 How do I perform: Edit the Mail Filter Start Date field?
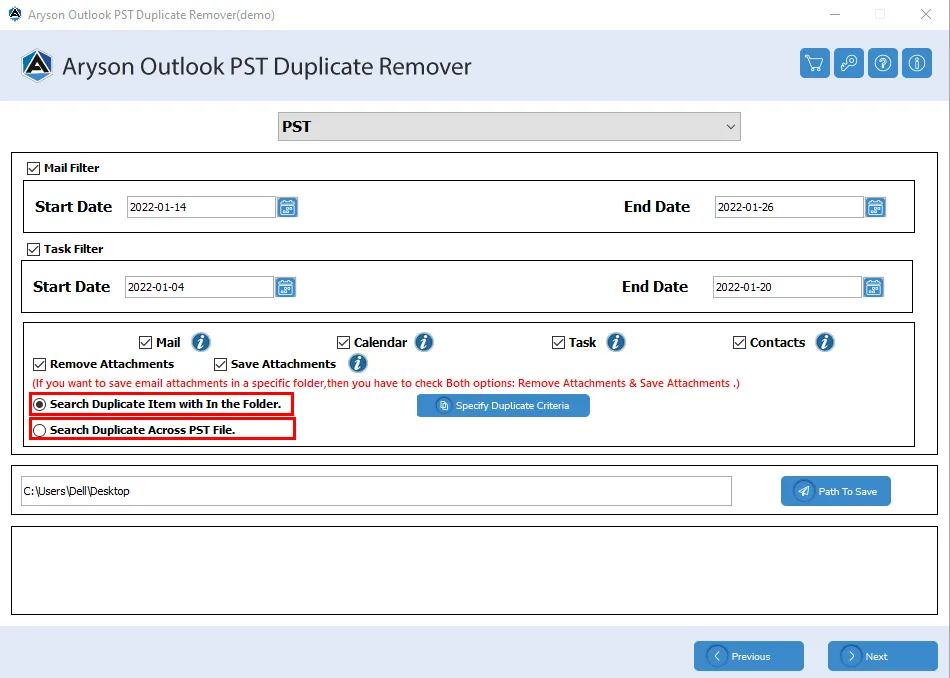[x=201, y=207]
